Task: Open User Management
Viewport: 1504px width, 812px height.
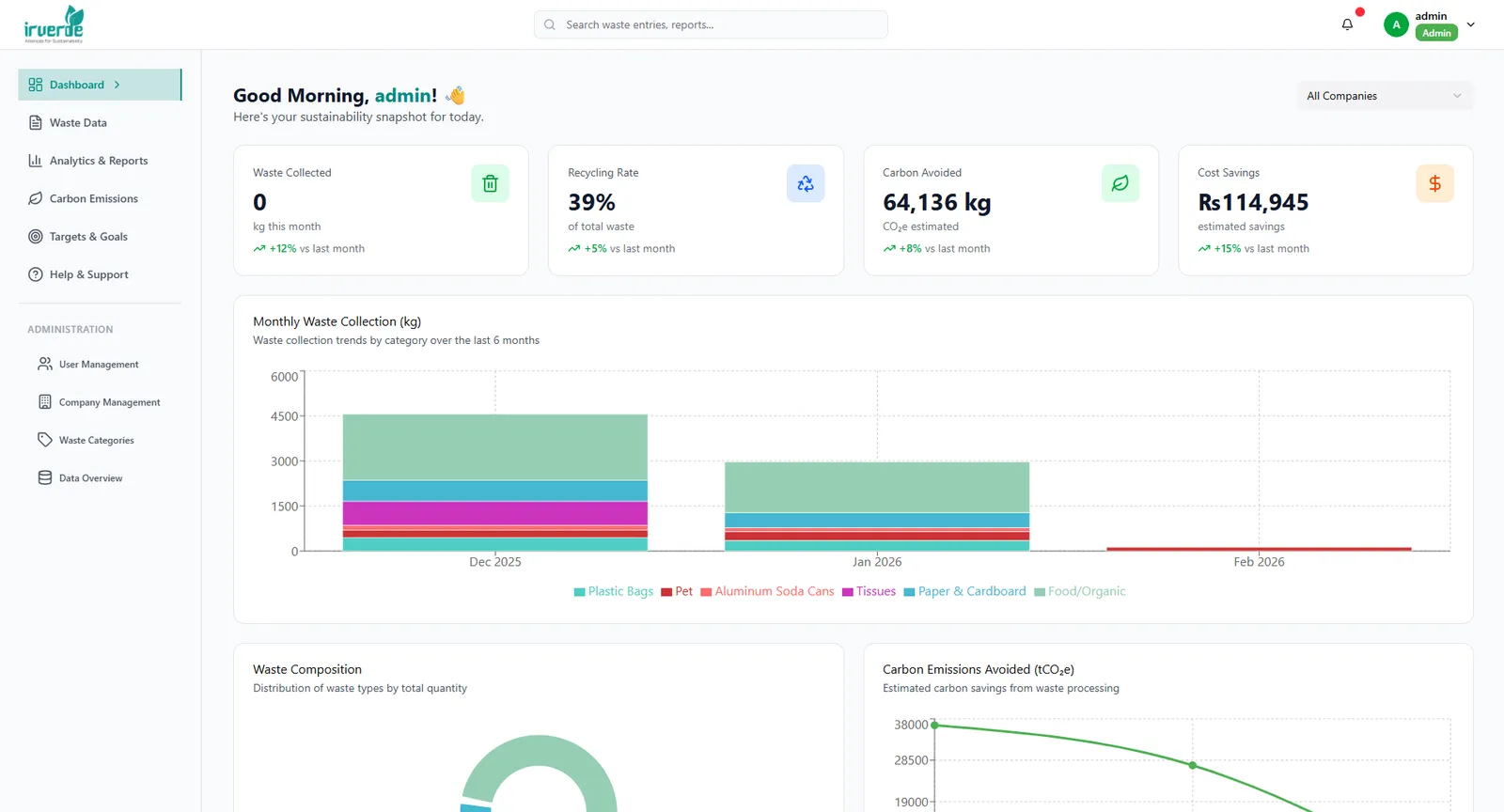Action: click(100, 364)
